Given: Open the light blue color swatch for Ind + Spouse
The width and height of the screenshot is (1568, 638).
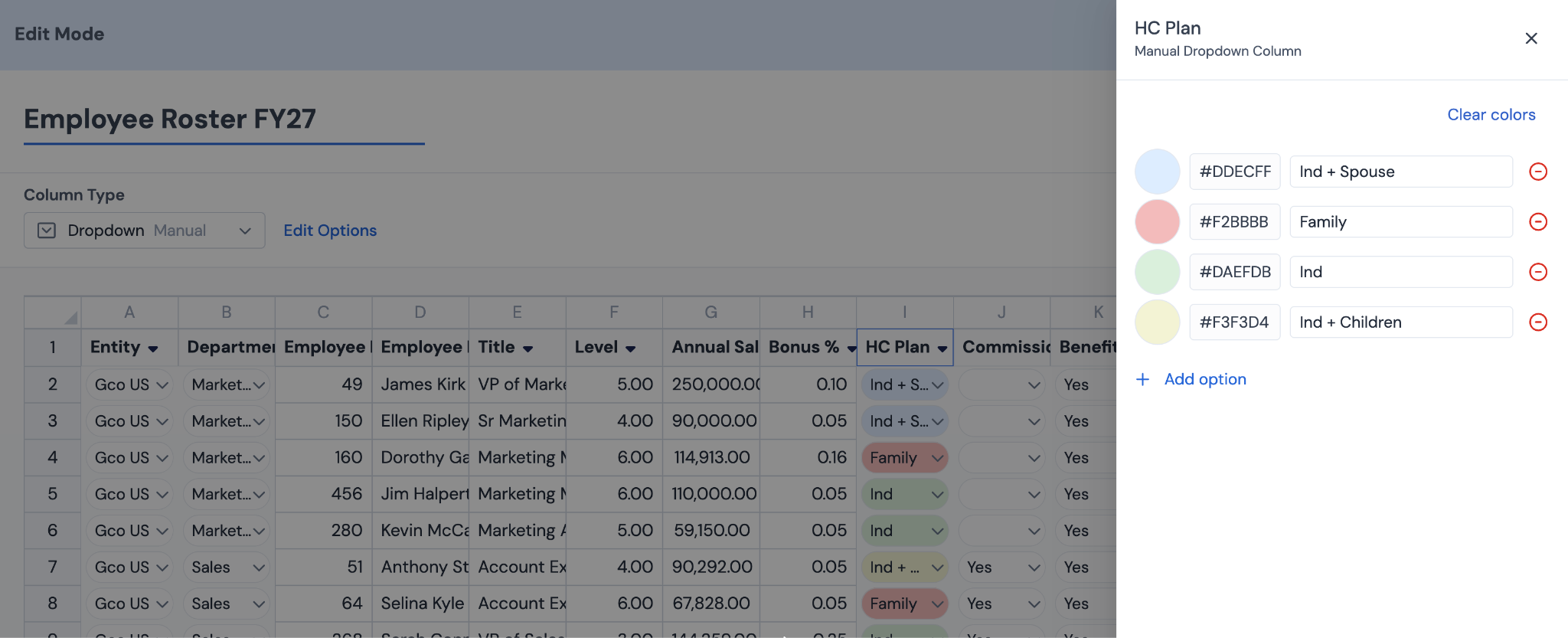Looking at the screenshot, I should coord(1157,172).
